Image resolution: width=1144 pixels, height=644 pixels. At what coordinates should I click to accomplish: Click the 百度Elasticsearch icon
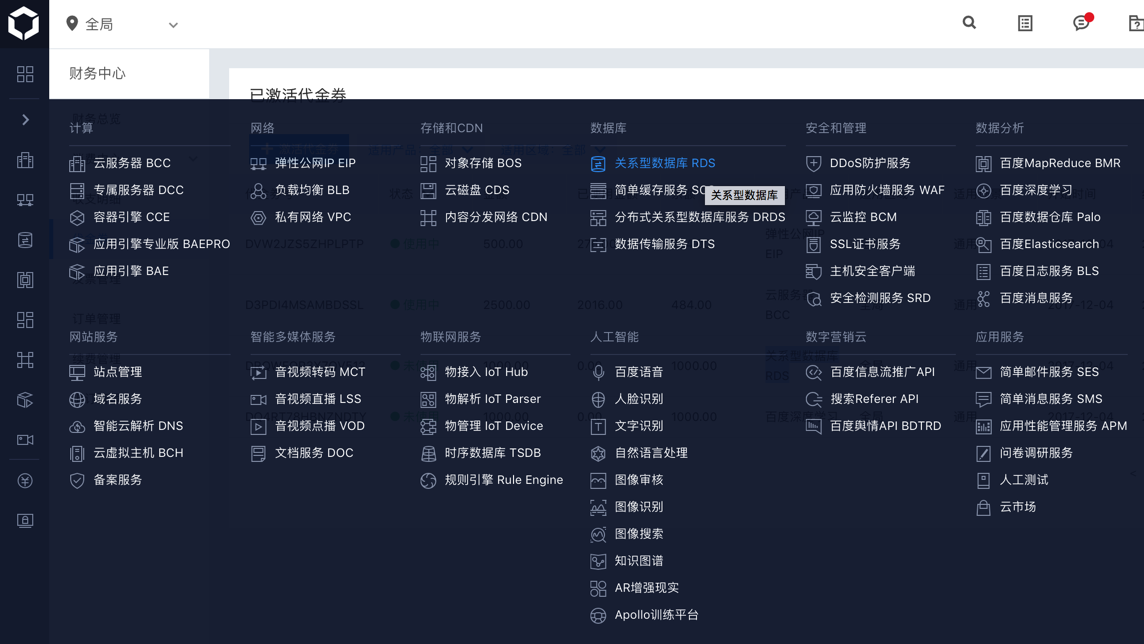[983, 244]
